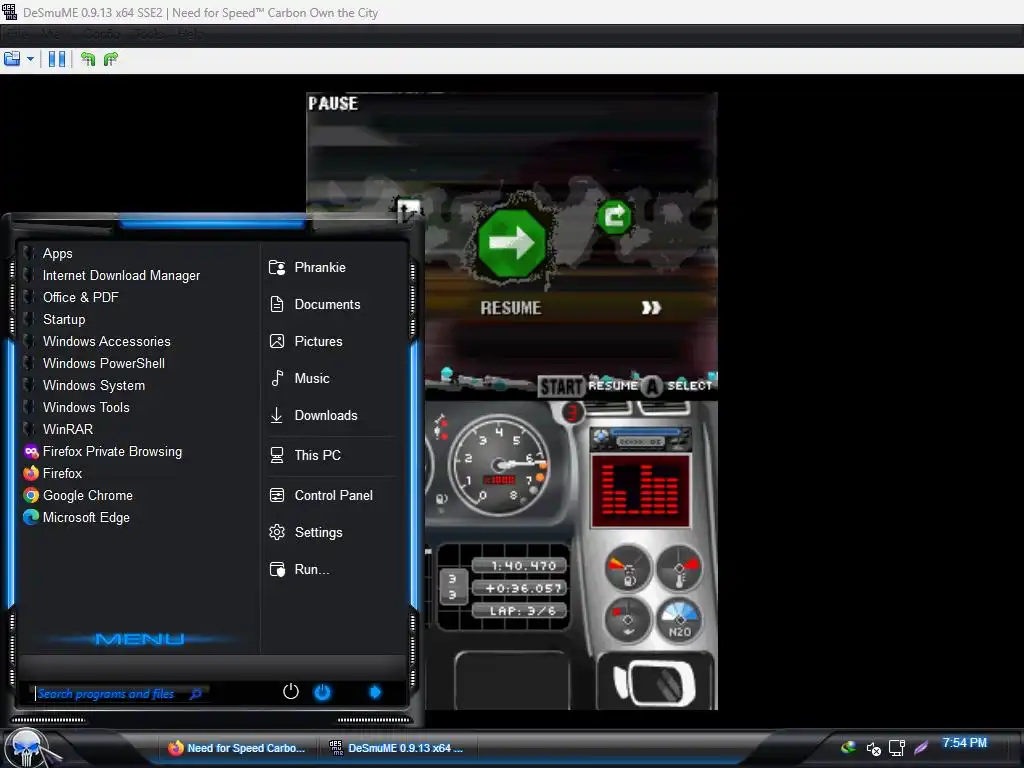The width and height of the screenshot is (1024, 768).
Task: Click the MENU label to show all programs
Action: point(139,639)
